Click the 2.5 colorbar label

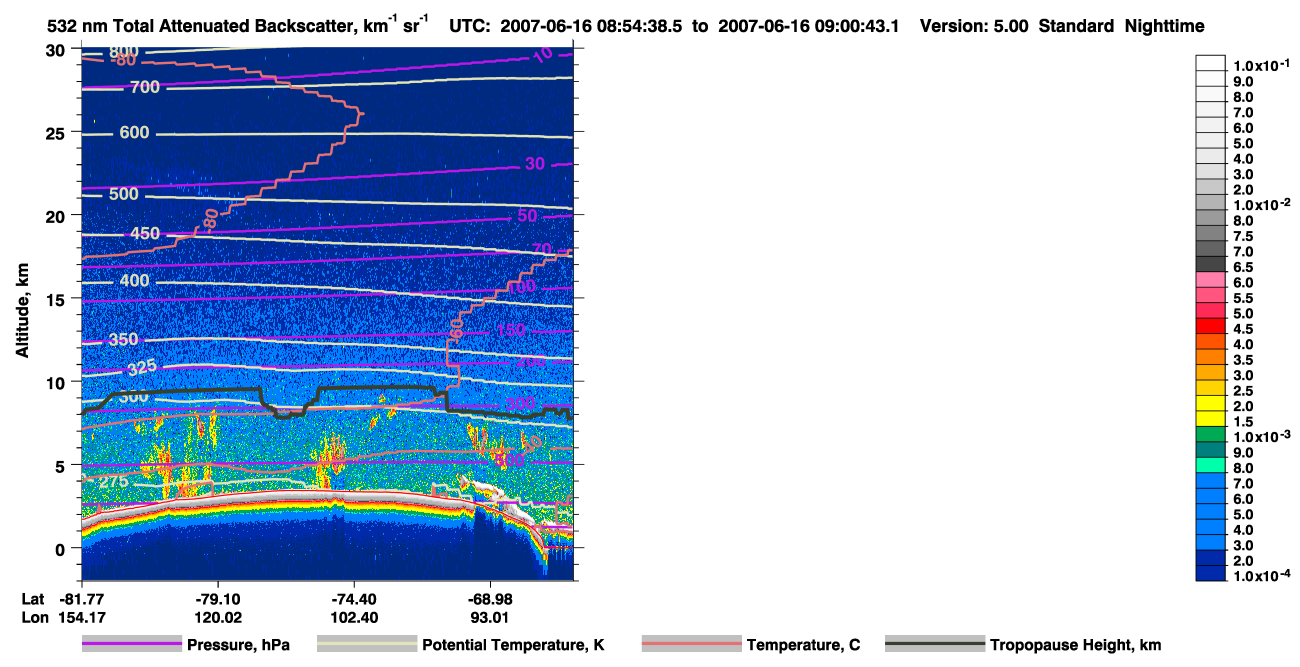(x=1244, y=390)
